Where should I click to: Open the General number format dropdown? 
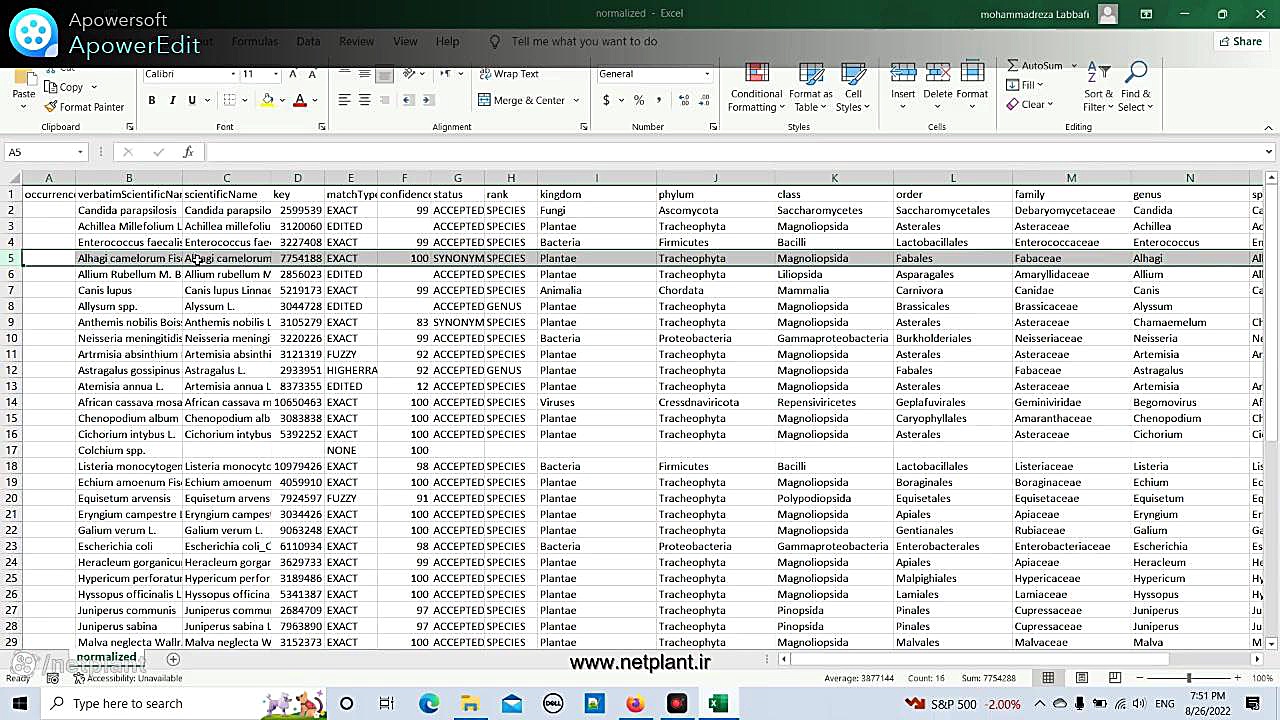(x=706, y=74)
